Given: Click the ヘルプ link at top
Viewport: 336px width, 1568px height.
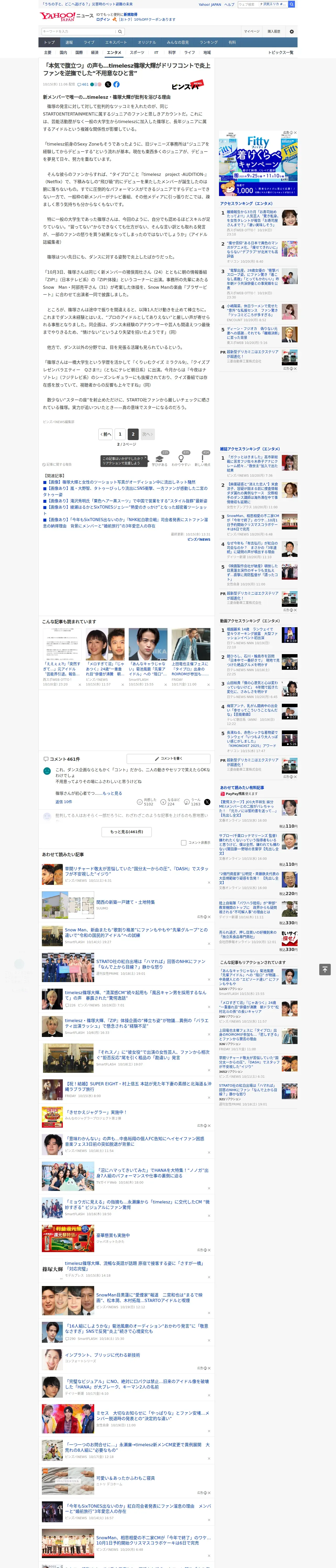Looking at the screenshot, I should pyautogui.click(x=229, y=4).
